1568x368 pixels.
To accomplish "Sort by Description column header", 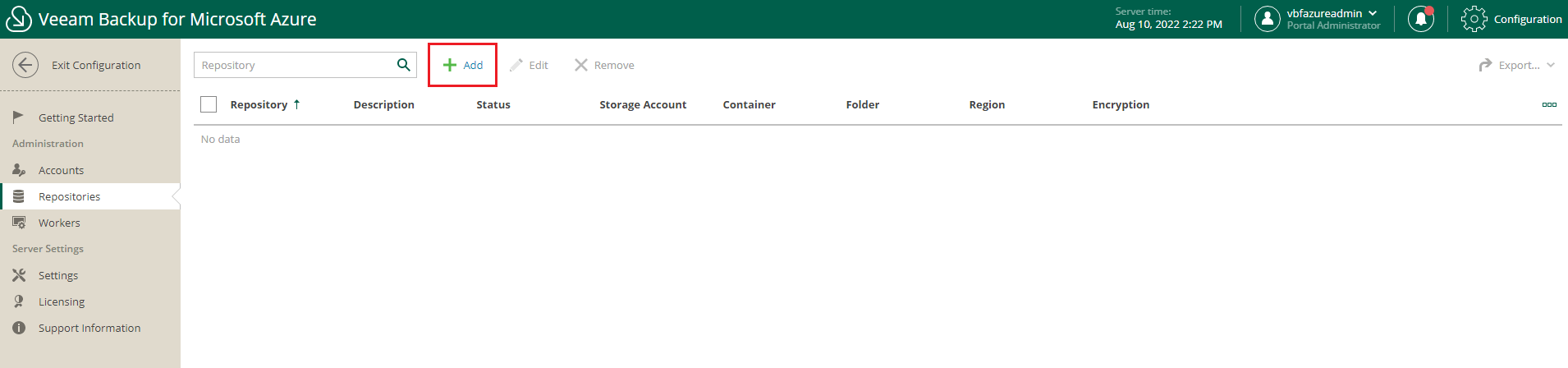I will pyautogui.click(x=384, y=104).
